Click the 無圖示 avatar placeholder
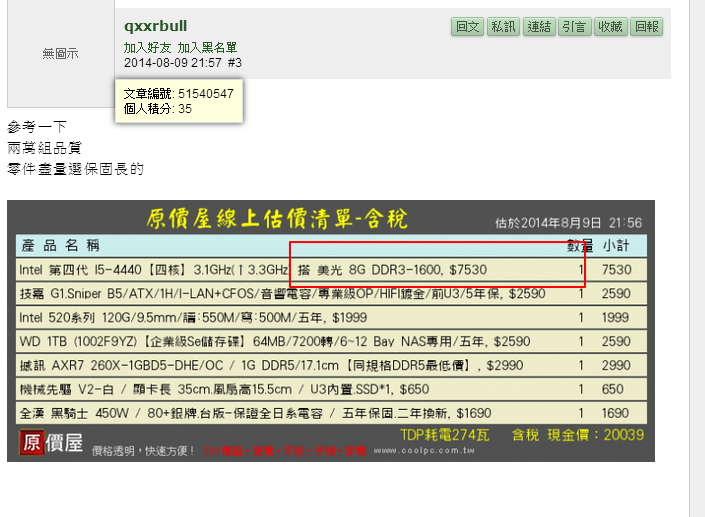The height and width of the screenshot is (517, 705). 60,53
